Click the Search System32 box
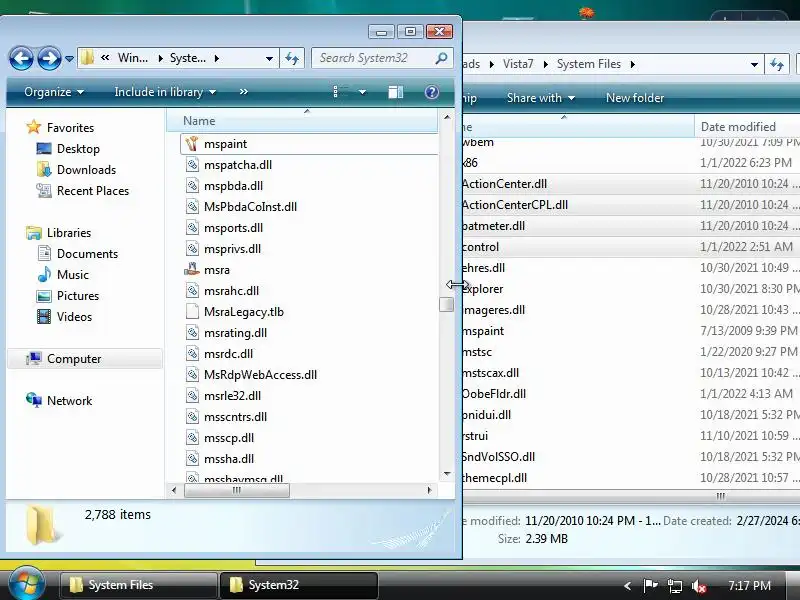The image size is (800, 600). [382, 58]
